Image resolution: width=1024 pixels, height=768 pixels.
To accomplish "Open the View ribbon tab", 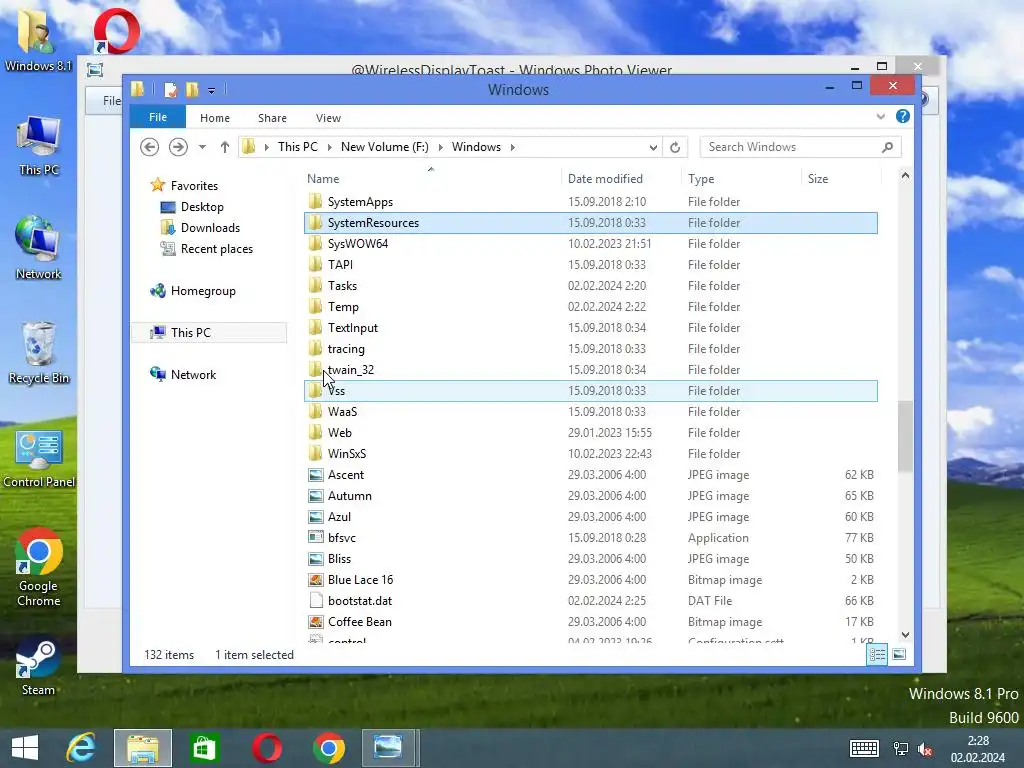I will coord(328,118).
